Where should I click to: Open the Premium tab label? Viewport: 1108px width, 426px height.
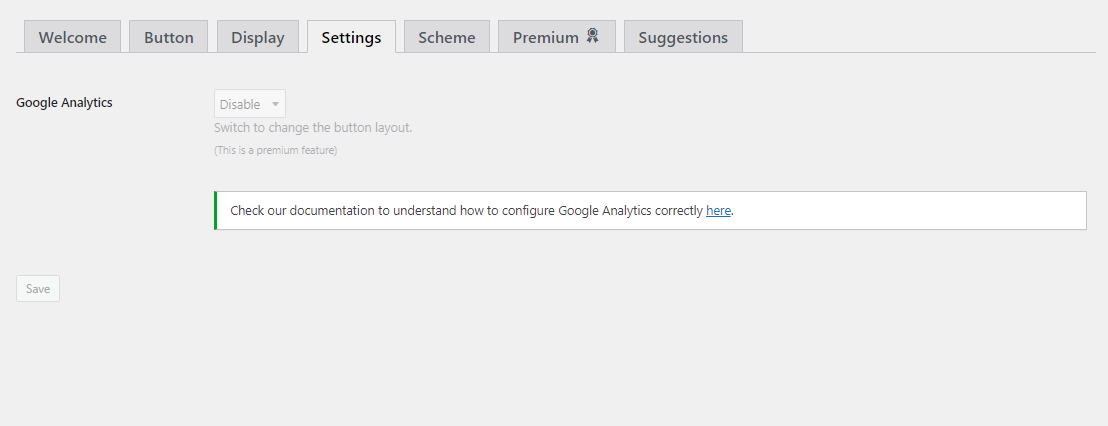pyautogui.click(x=546, y=37)
